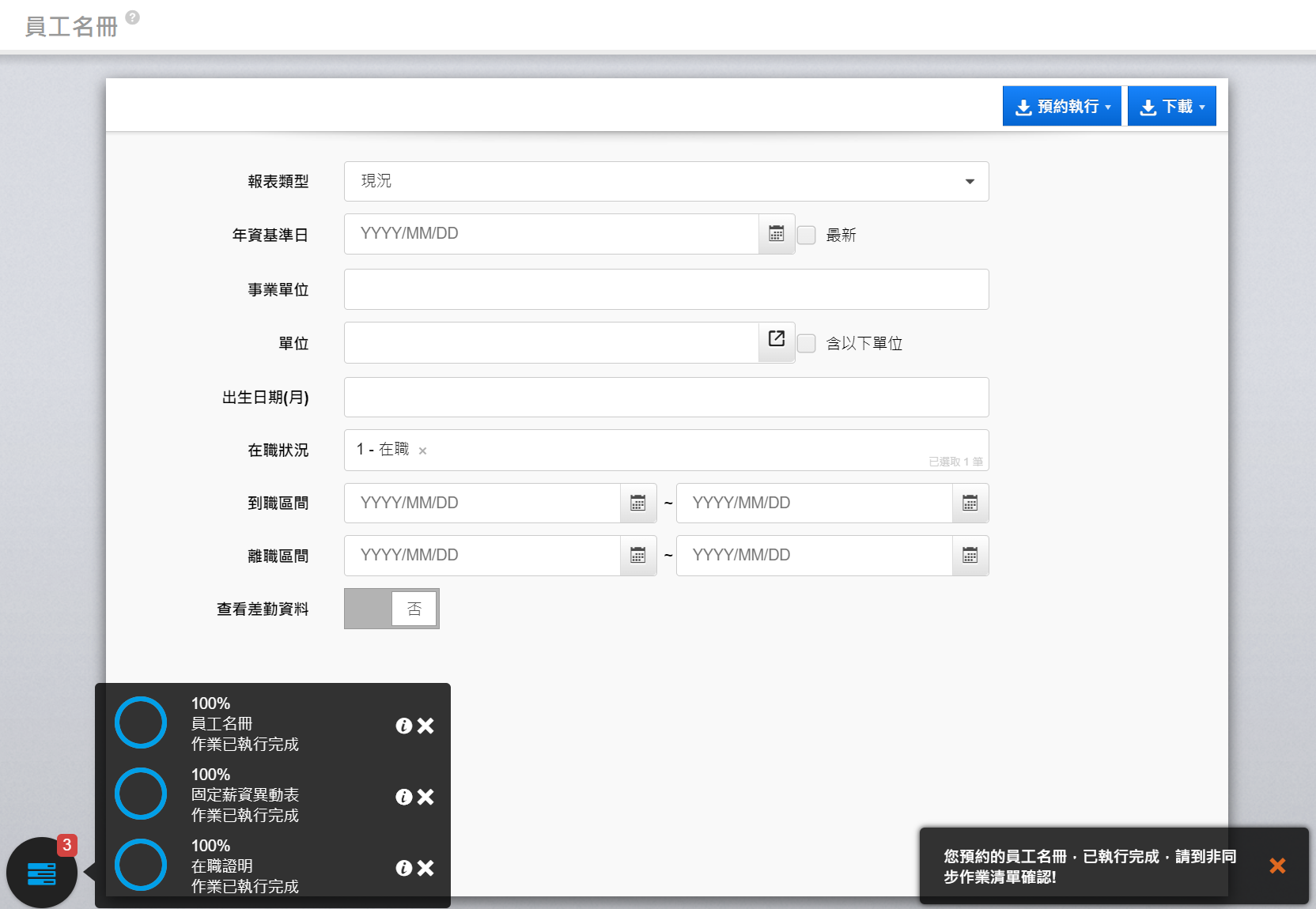Open the 單位 selector popup icon
The image size is (1316, 909).
[776, 339]
